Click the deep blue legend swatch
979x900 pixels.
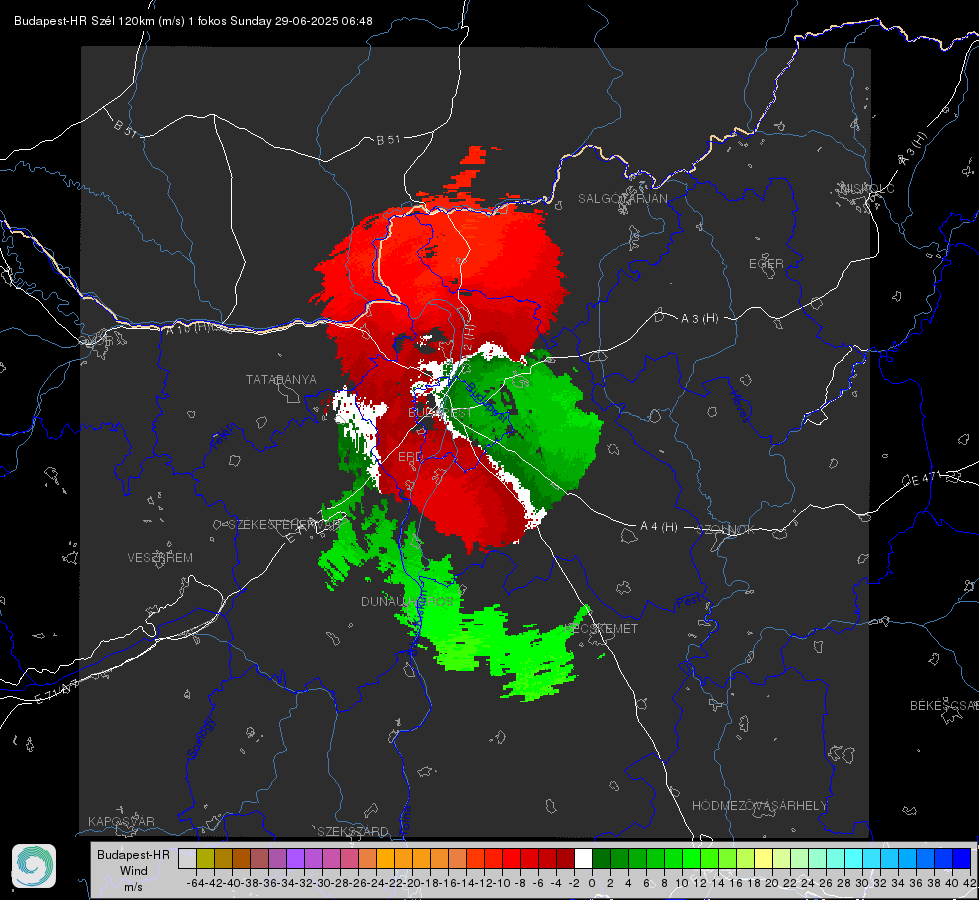pyautogui.click(x=962, y=859)
